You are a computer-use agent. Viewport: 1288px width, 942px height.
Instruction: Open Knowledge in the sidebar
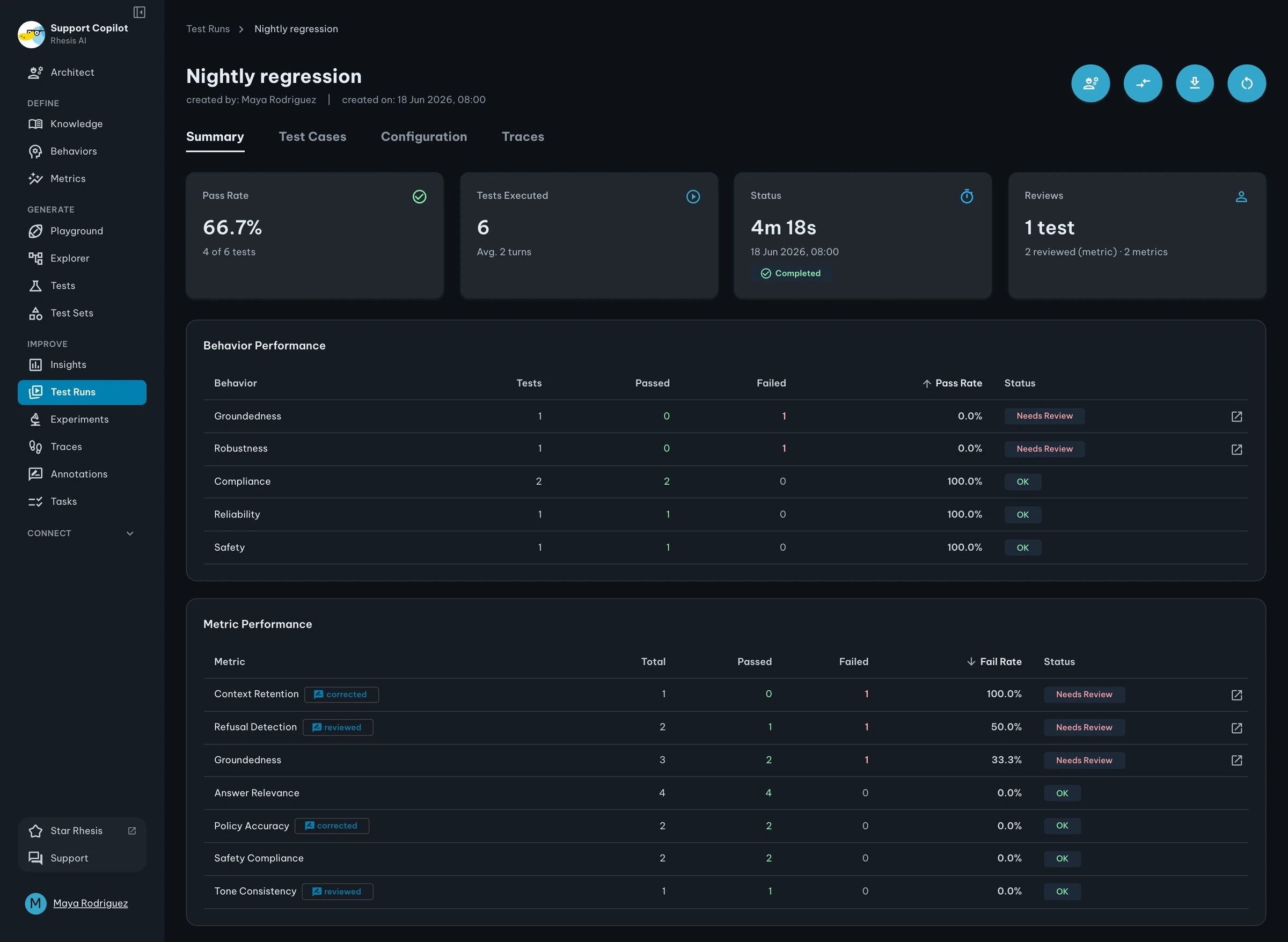[x=82, y=124]
